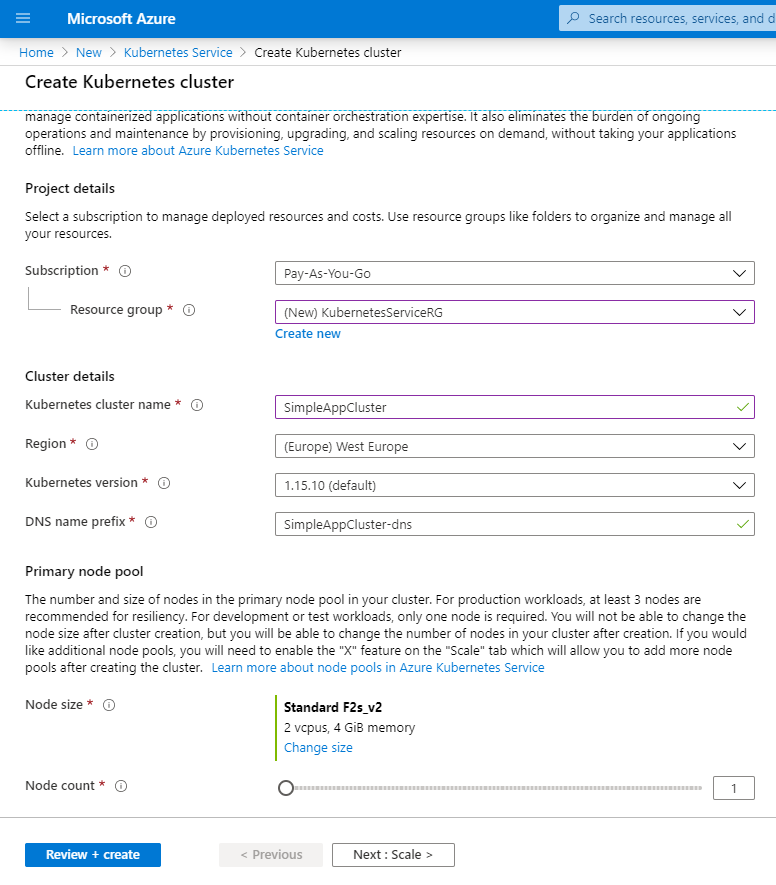The width and height of the screenshot is (776, 885).
Task: Click the Review + create button
Action: coord(92,854)
